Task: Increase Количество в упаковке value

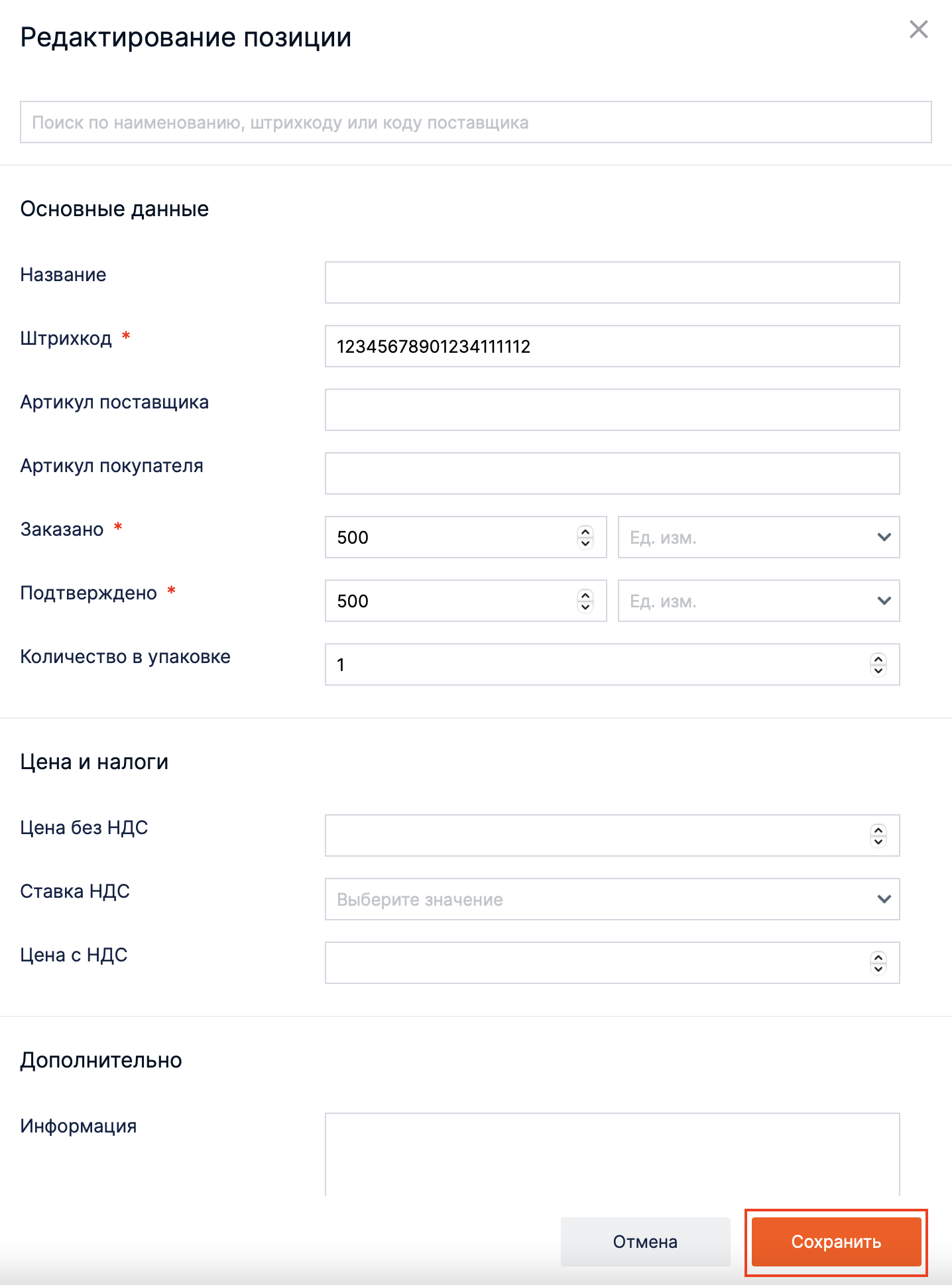Action: pyautogui.click(x=878, y=659)
